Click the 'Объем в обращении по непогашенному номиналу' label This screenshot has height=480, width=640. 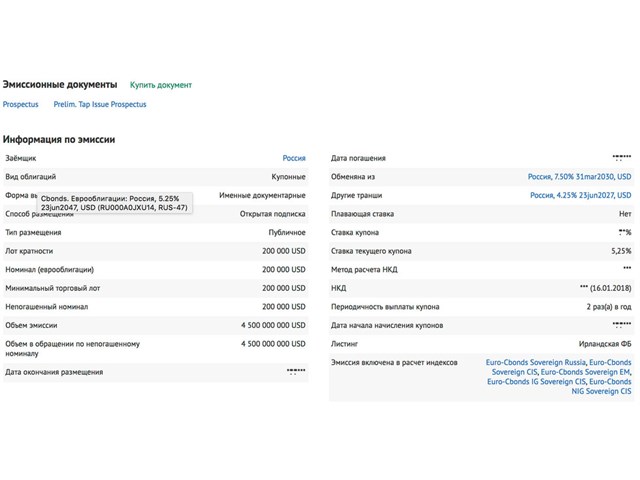pos(72,349)
